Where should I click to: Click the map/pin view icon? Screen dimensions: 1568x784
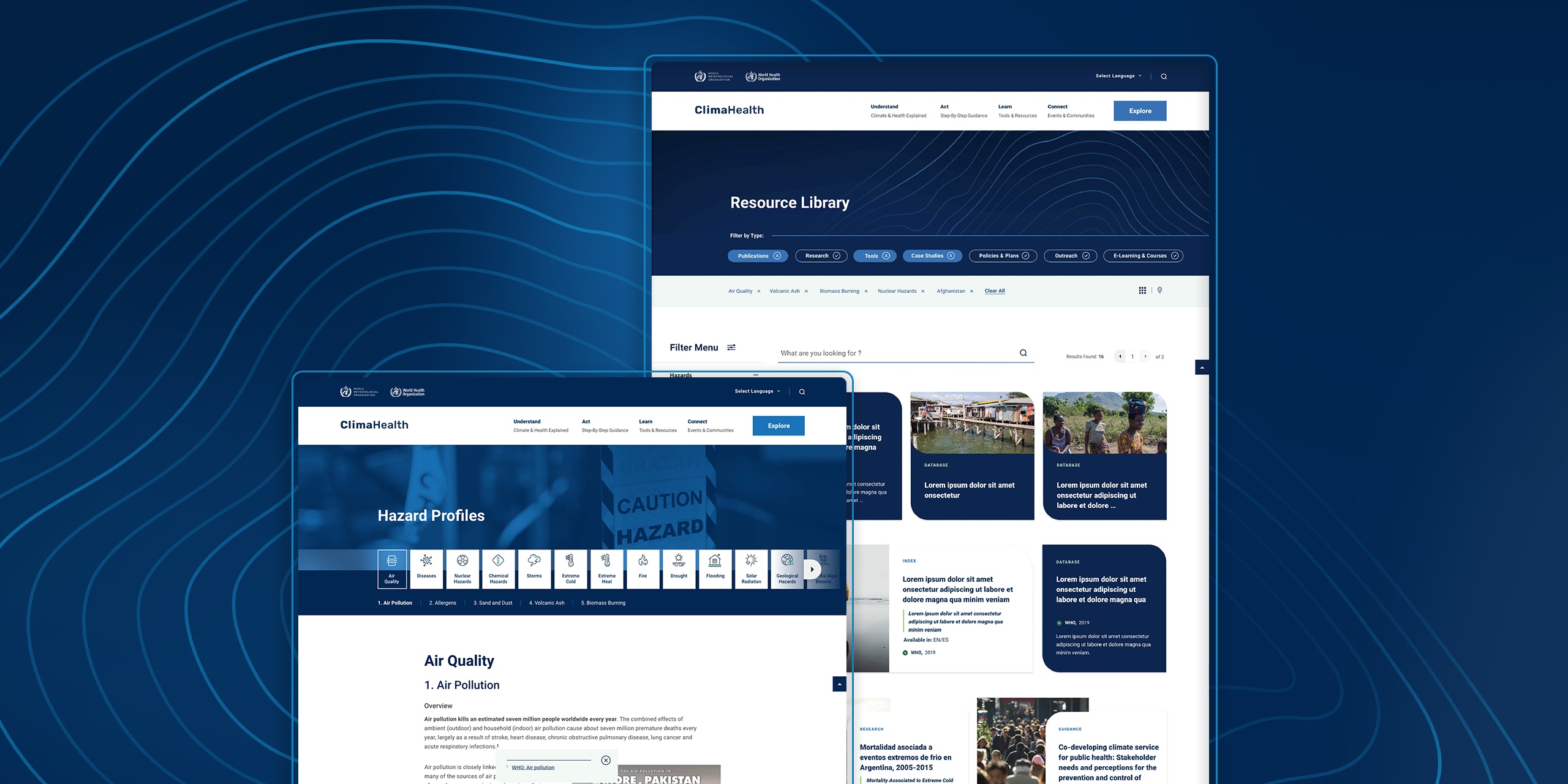click(x=1159, y=290)
